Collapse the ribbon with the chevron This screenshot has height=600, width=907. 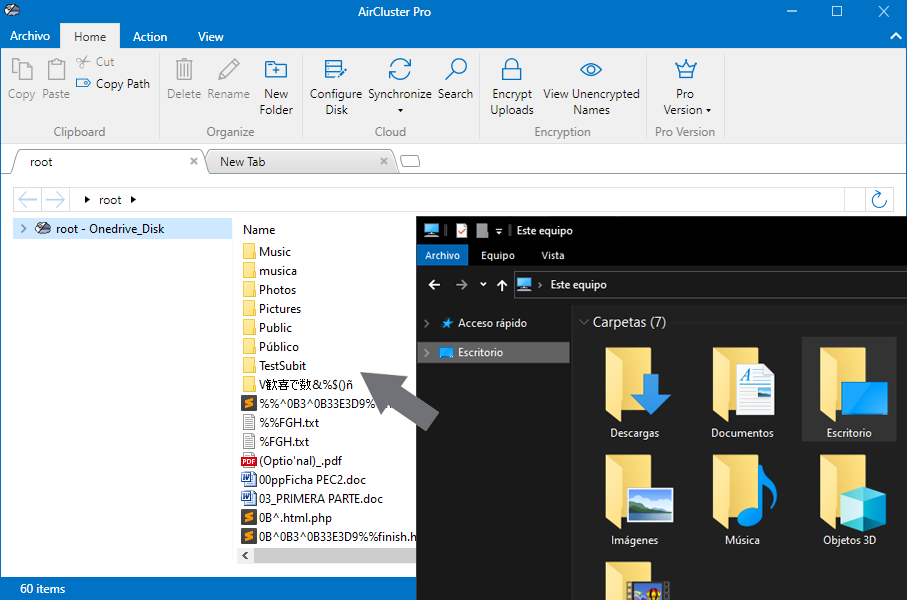[895, 36]
